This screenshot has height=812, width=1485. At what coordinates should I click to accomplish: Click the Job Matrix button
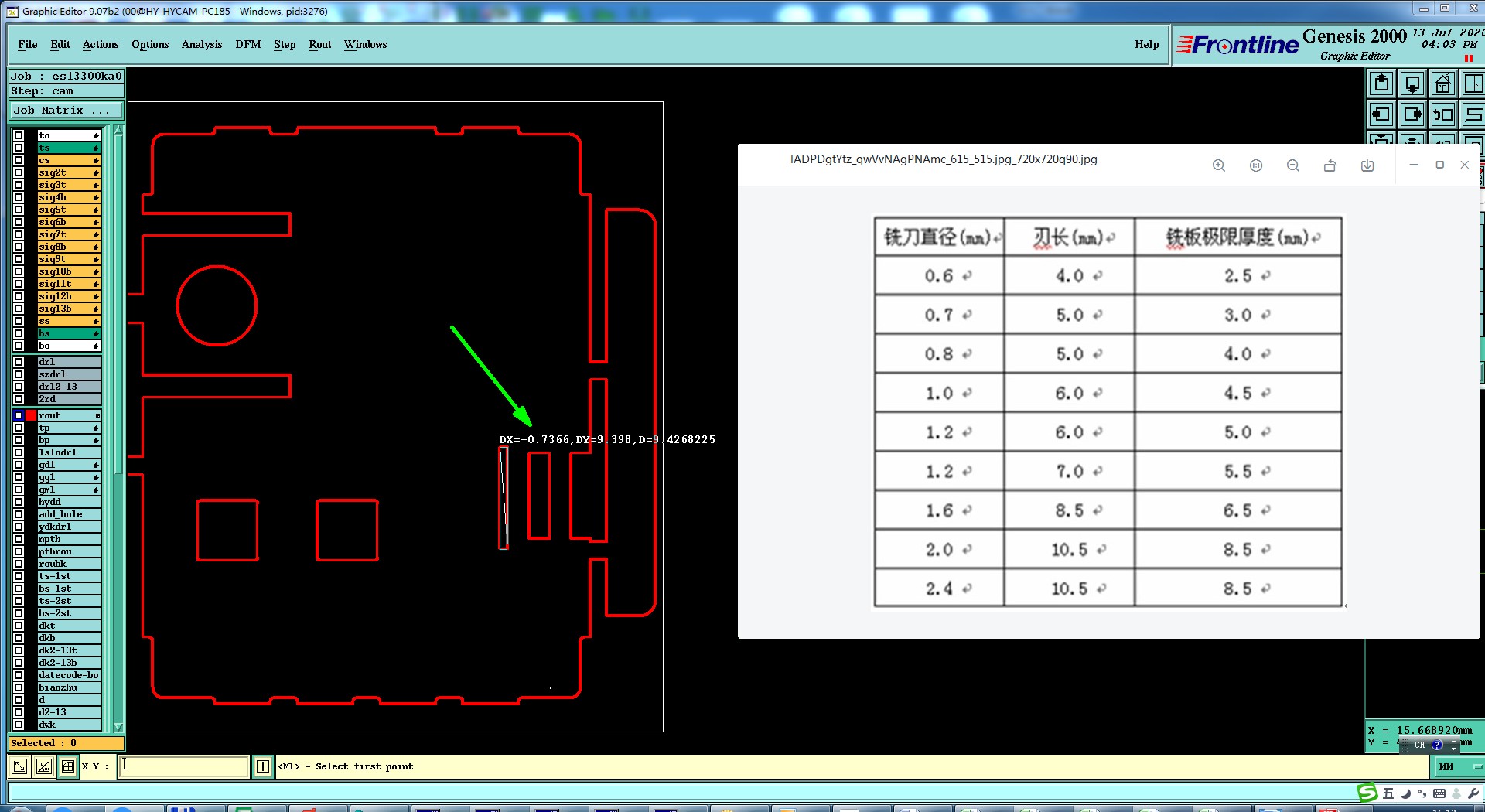pos(67,111)
